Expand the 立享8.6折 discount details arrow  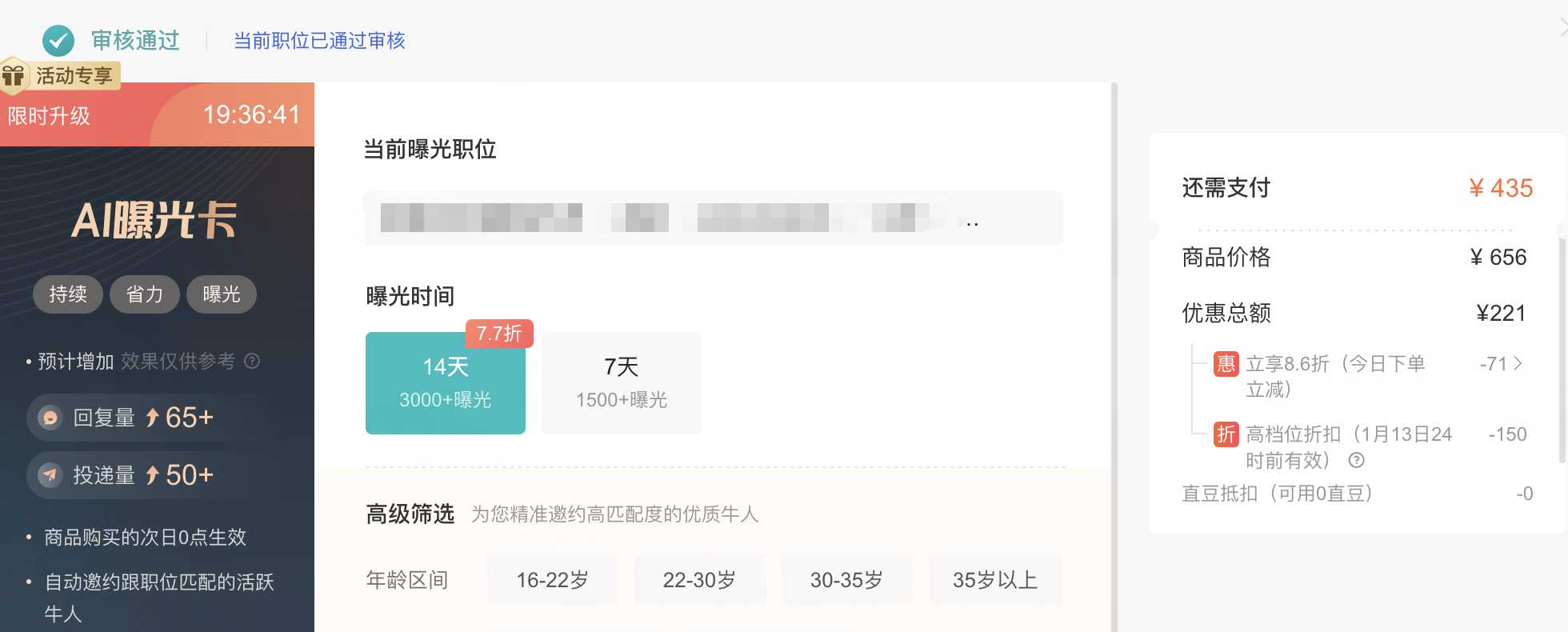tap(1518, 364)
